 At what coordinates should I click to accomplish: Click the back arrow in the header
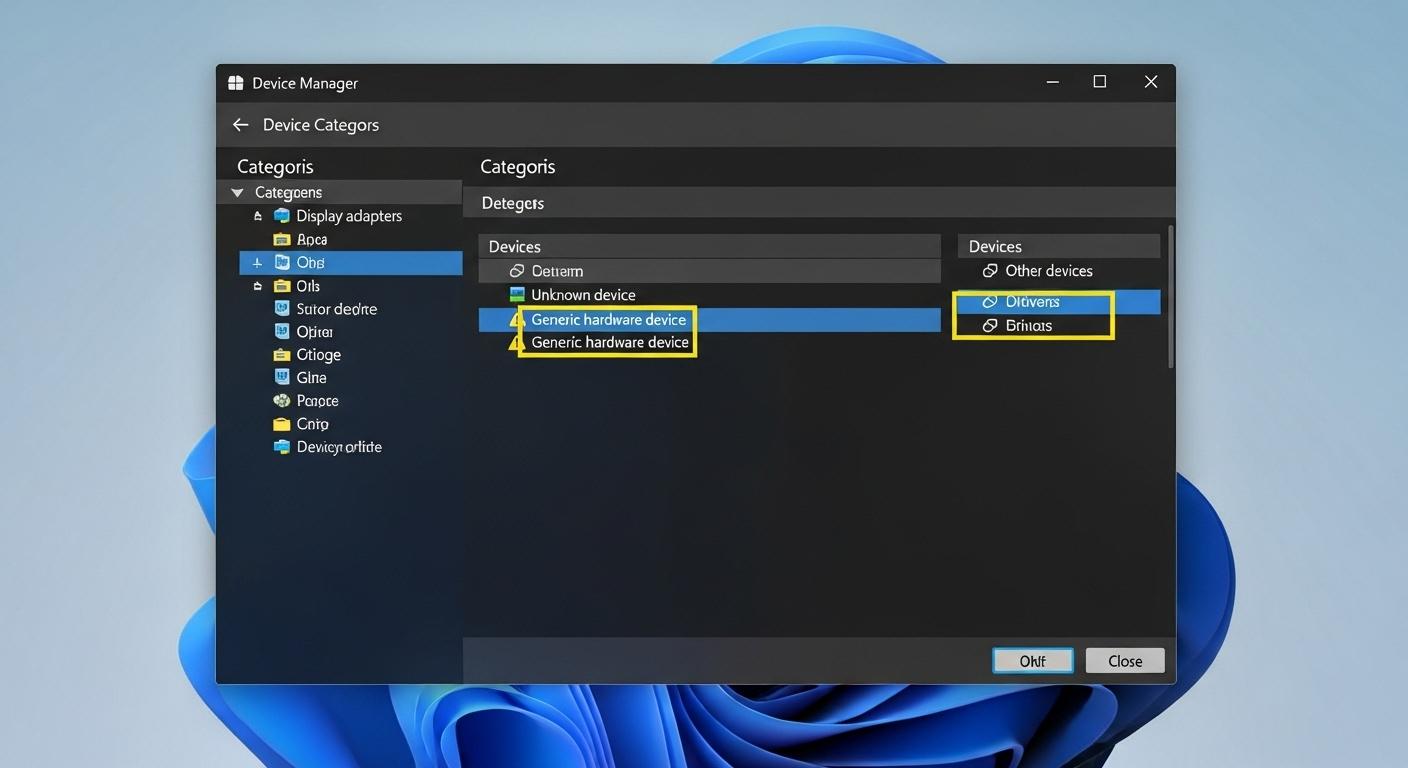pyautogui.click(x=240, y=124)
